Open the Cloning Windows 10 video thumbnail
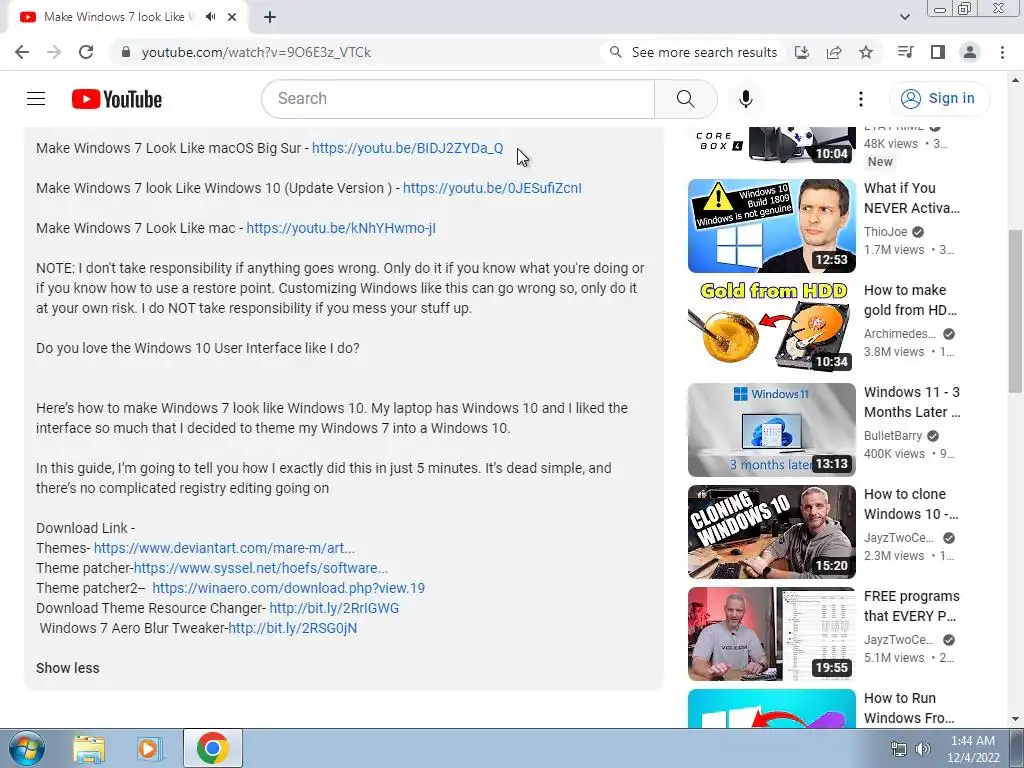This screenshot has width=1024, height=768. point(771,532)
